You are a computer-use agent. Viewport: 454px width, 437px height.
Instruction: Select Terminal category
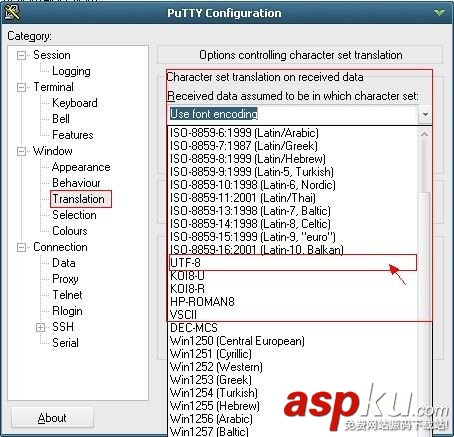coord(53,87)
